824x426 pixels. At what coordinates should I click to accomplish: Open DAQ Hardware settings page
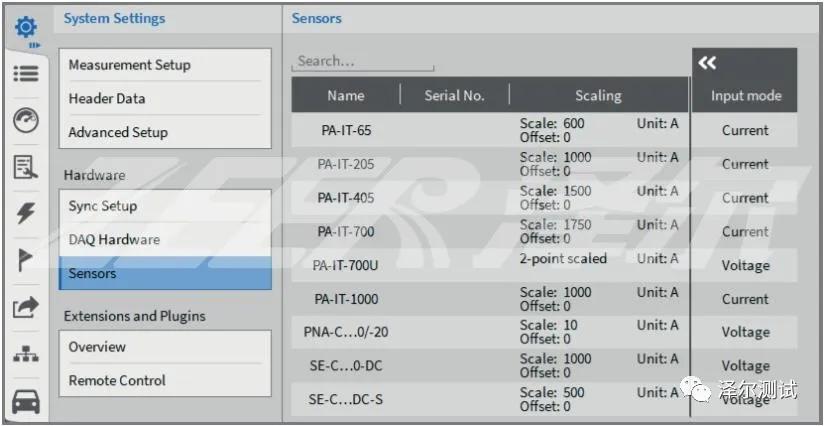click(114, 240)
